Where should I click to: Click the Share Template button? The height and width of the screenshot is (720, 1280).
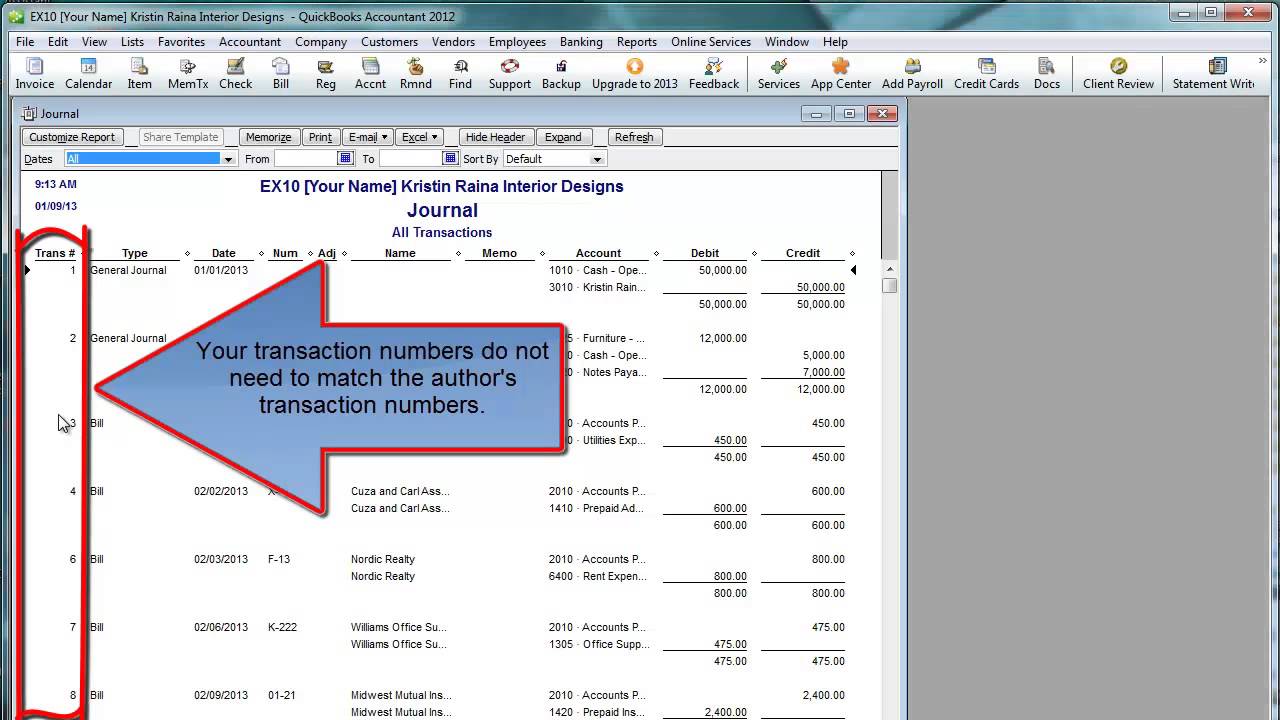tap(180, 137)
